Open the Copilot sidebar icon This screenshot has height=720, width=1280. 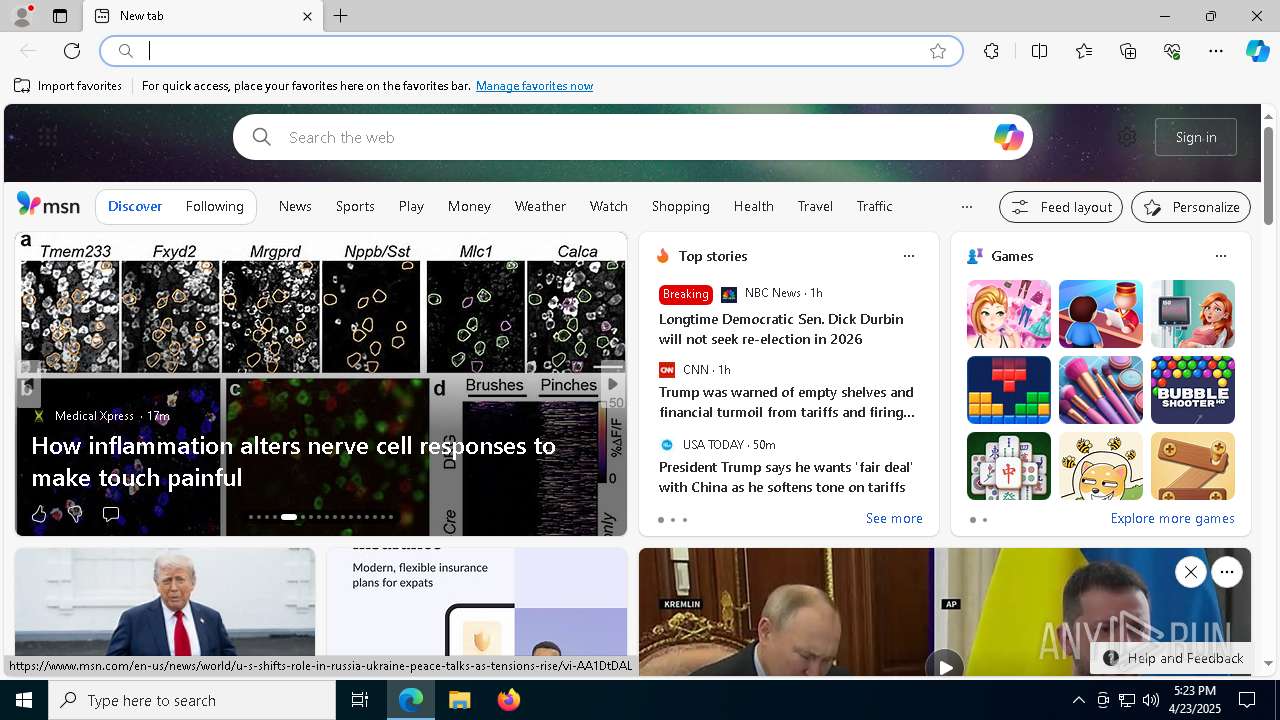[x=1257, y=51]
